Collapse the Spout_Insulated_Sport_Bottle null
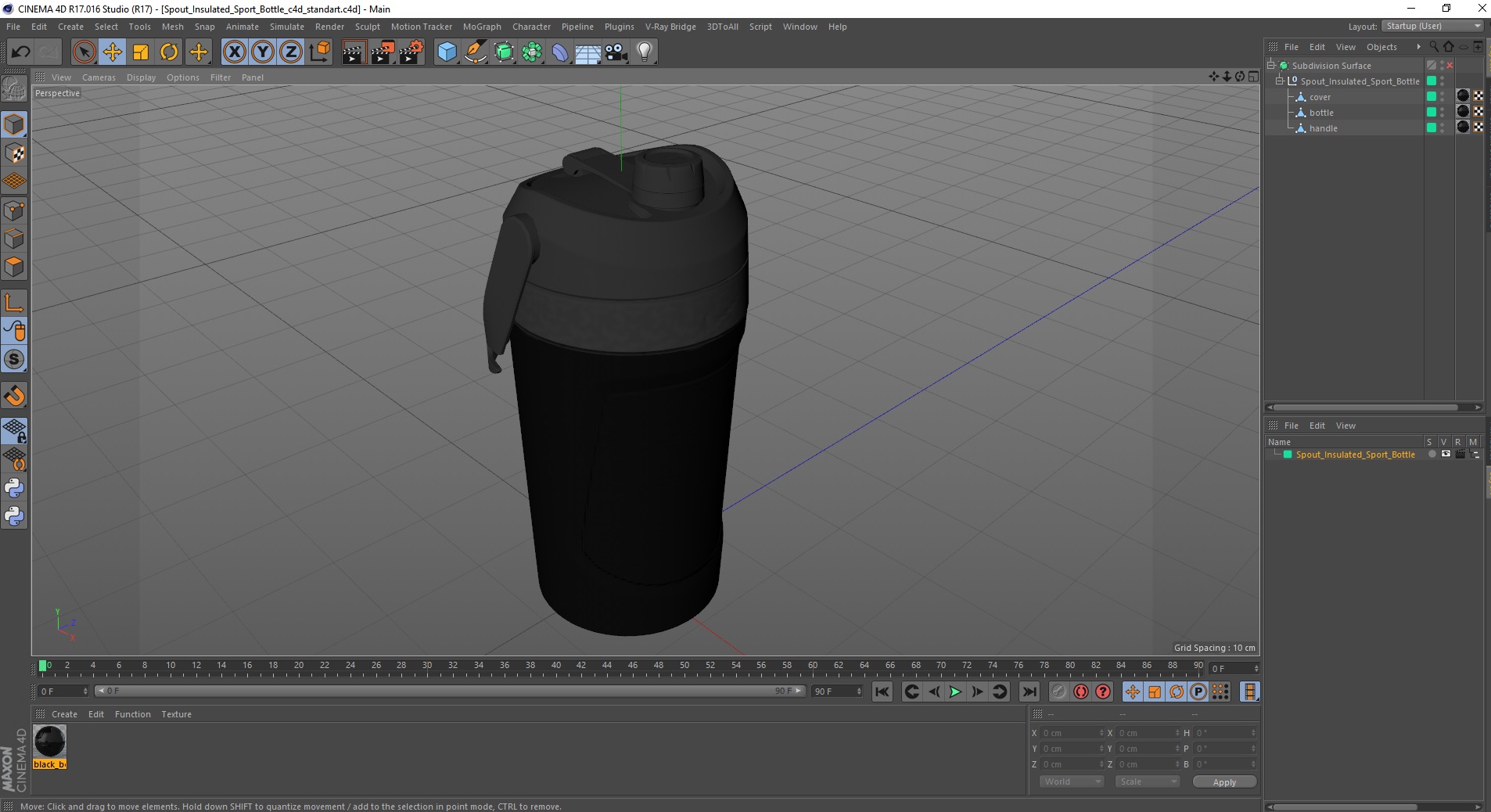Viewport: 1491px width, 812px height. tap(1280, 81)
